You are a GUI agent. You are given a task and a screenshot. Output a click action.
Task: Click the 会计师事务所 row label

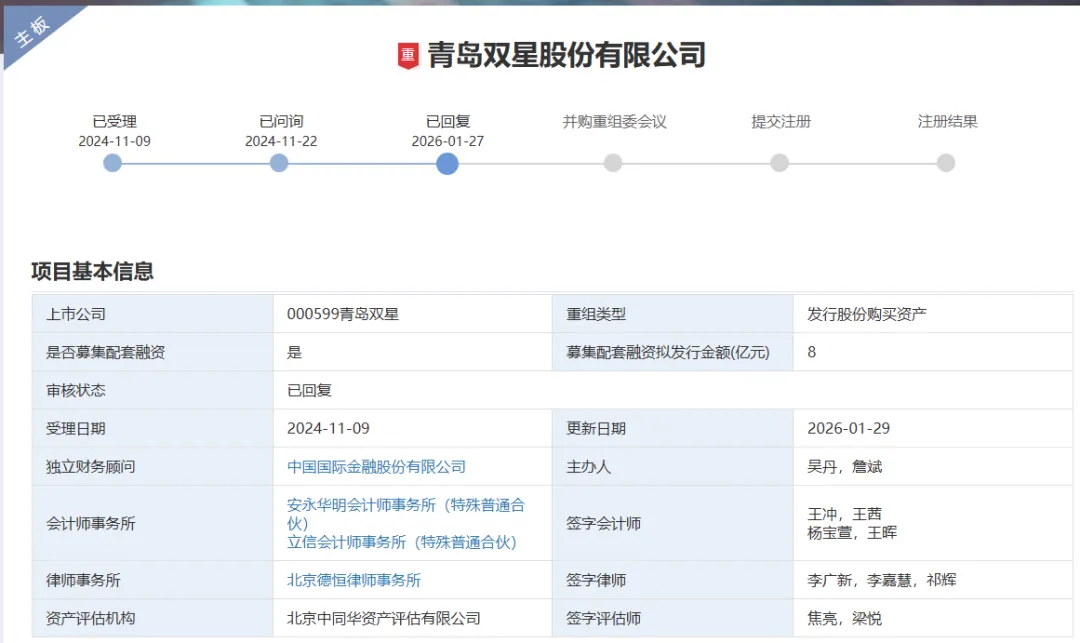(x=90, y=523)
